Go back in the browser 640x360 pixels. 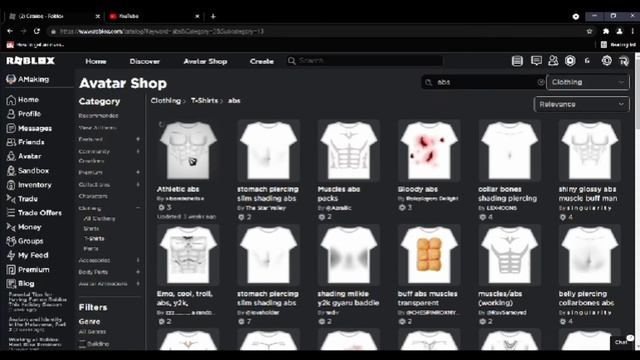[10, 31]
